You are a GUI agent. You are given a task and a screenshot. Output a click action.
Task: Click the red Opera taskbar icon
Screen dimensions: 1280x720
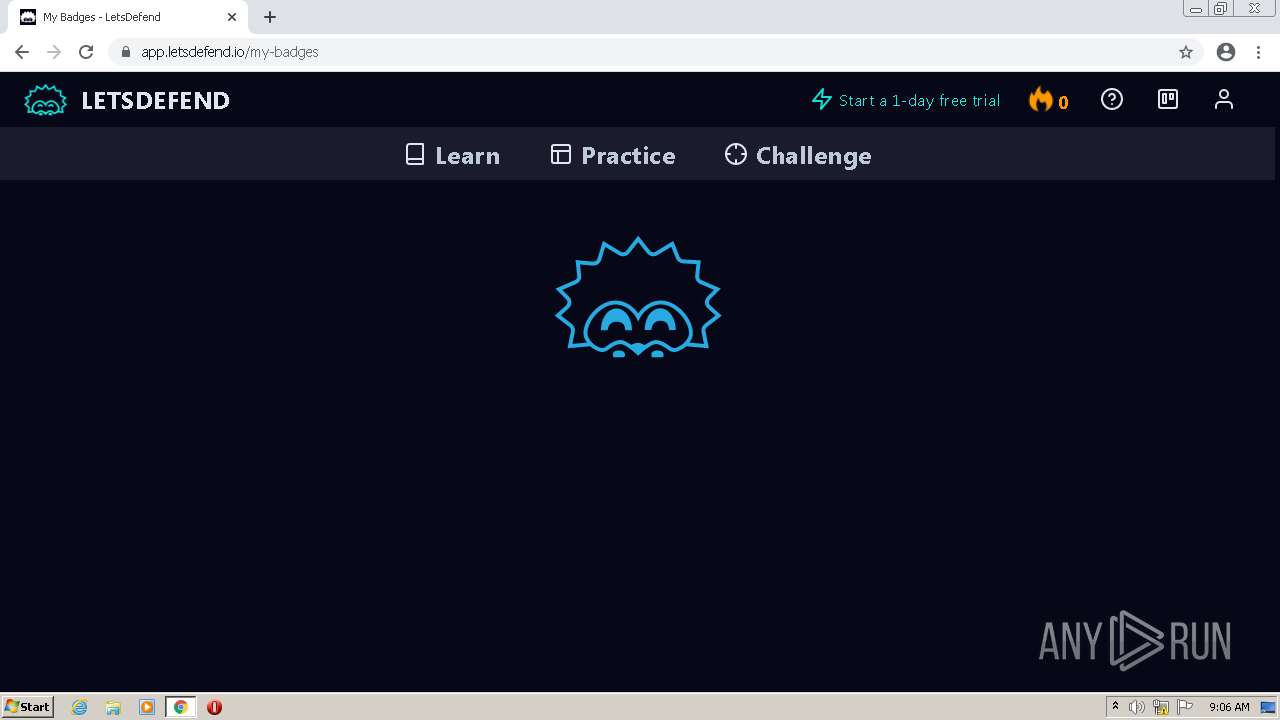(214, 707)
